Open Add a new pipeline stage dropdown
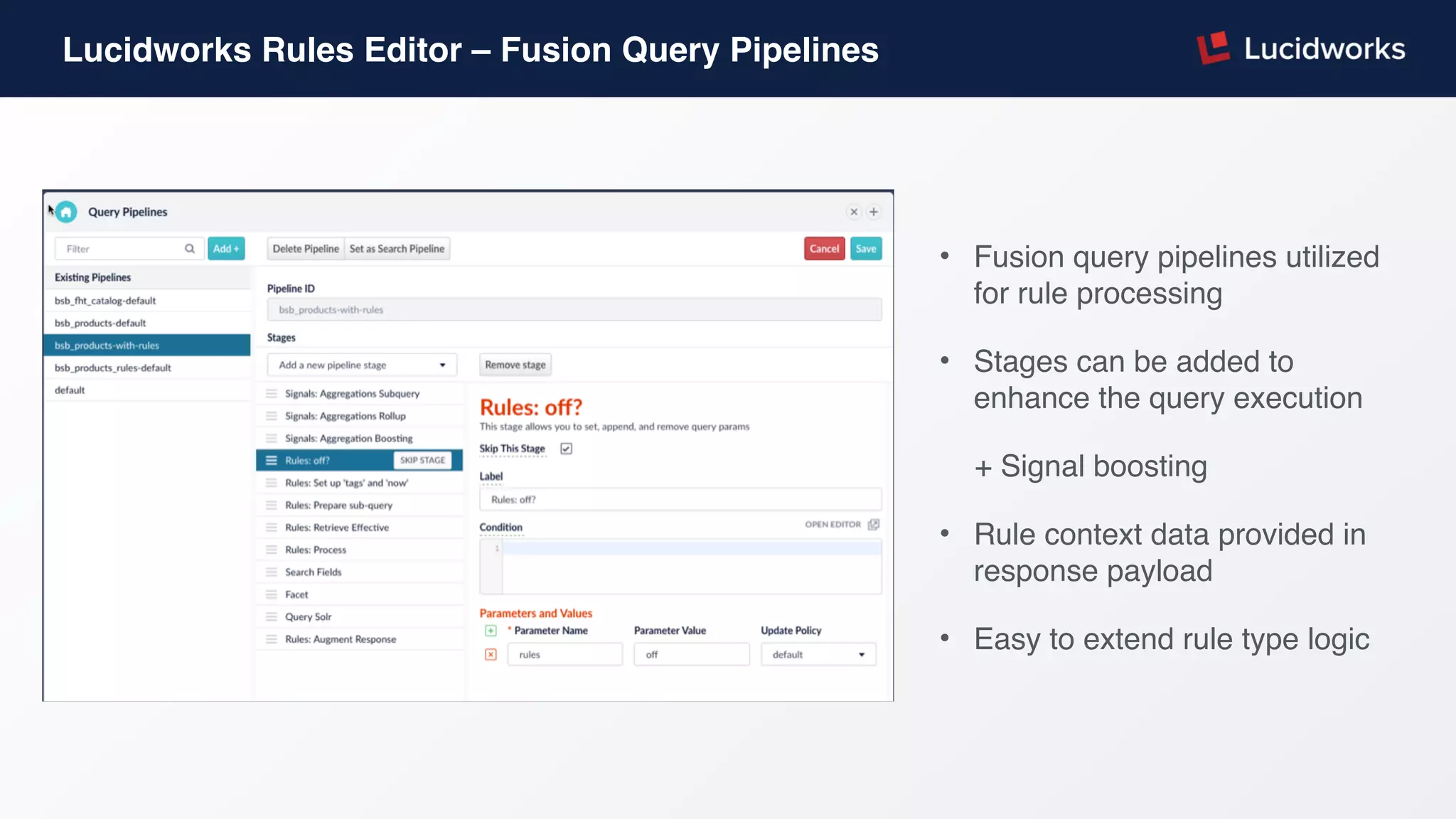This screenshot has width=1456, height=819. click(363, 365)
